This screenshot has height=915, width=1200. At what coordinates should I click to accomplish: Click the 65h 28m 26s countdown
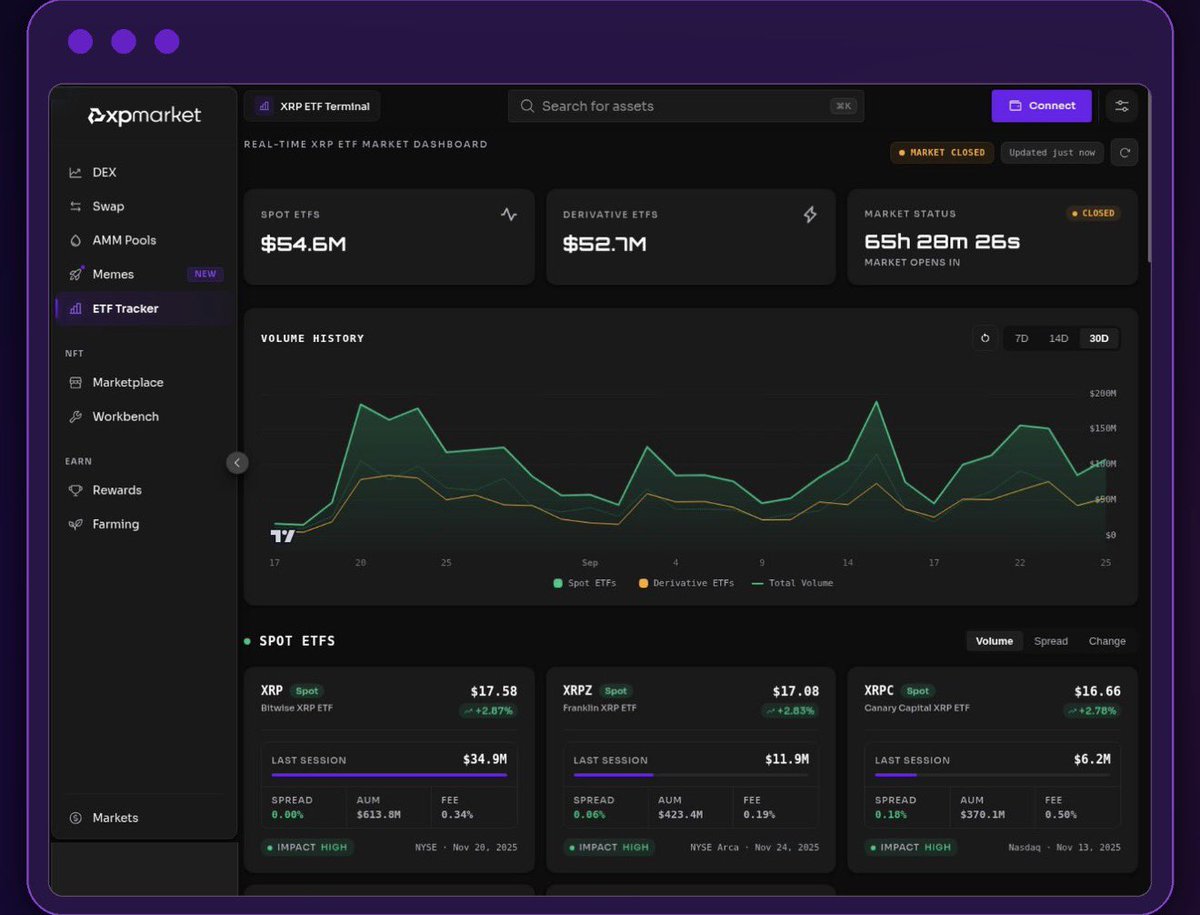pos(942,242)
